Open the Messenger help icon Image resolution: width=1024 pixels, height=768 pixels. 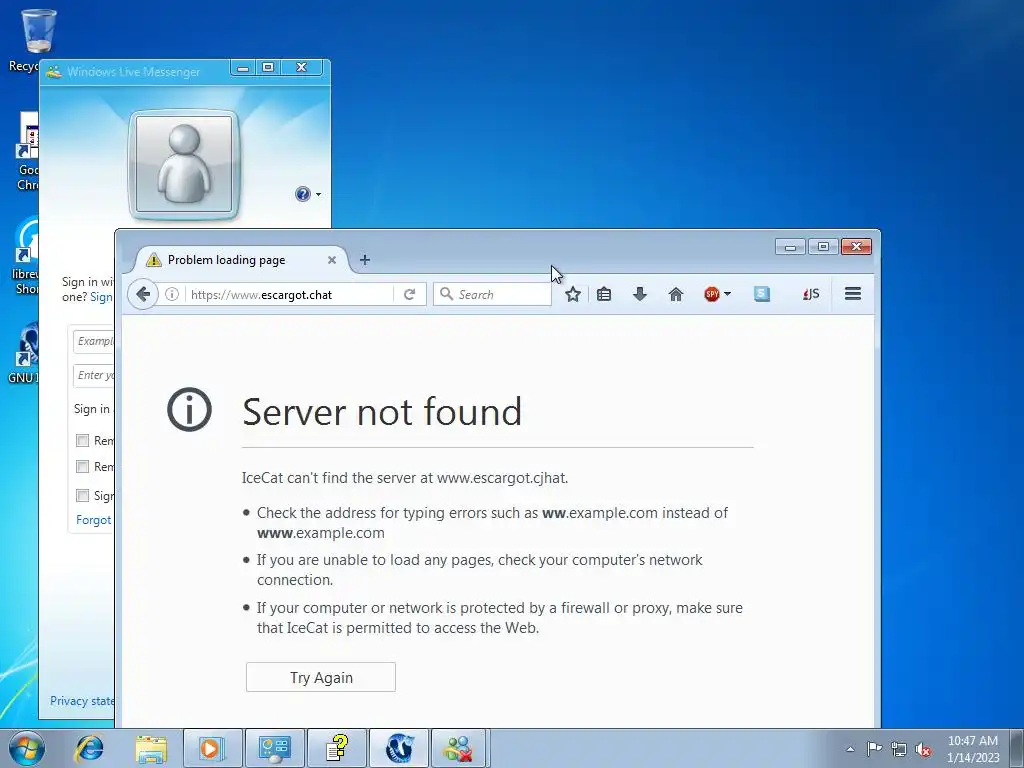click(302, 194)
